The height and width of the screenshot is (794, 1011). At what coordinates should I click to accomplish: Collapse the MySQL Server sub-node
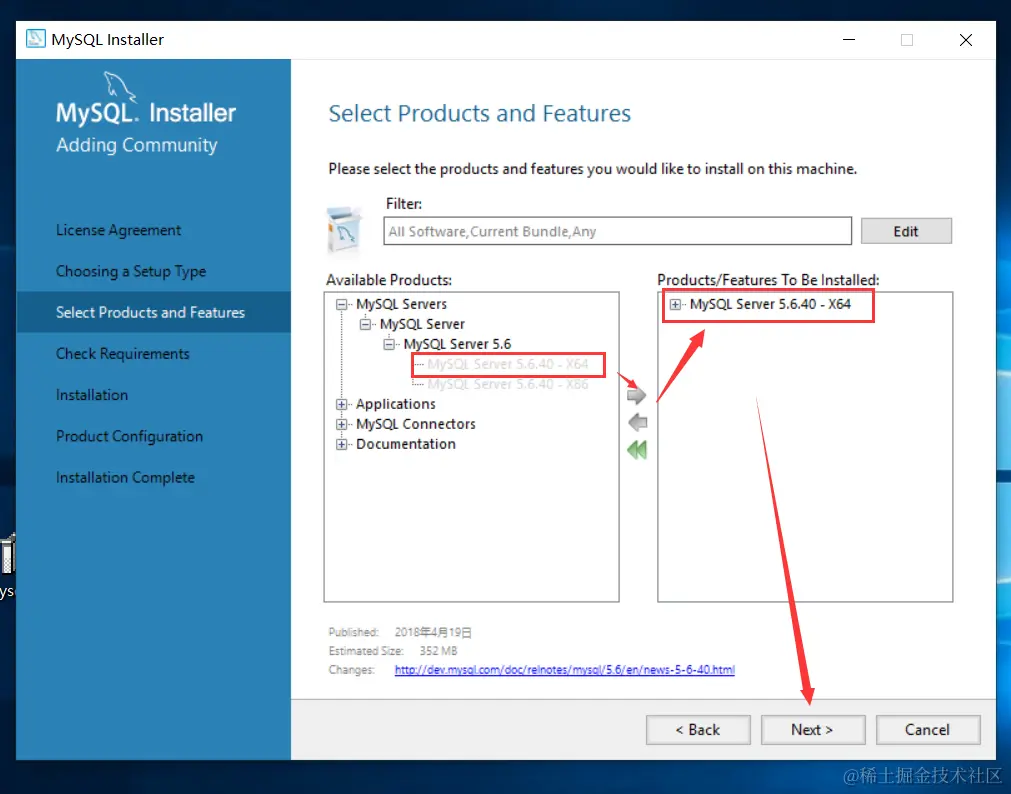365,324
